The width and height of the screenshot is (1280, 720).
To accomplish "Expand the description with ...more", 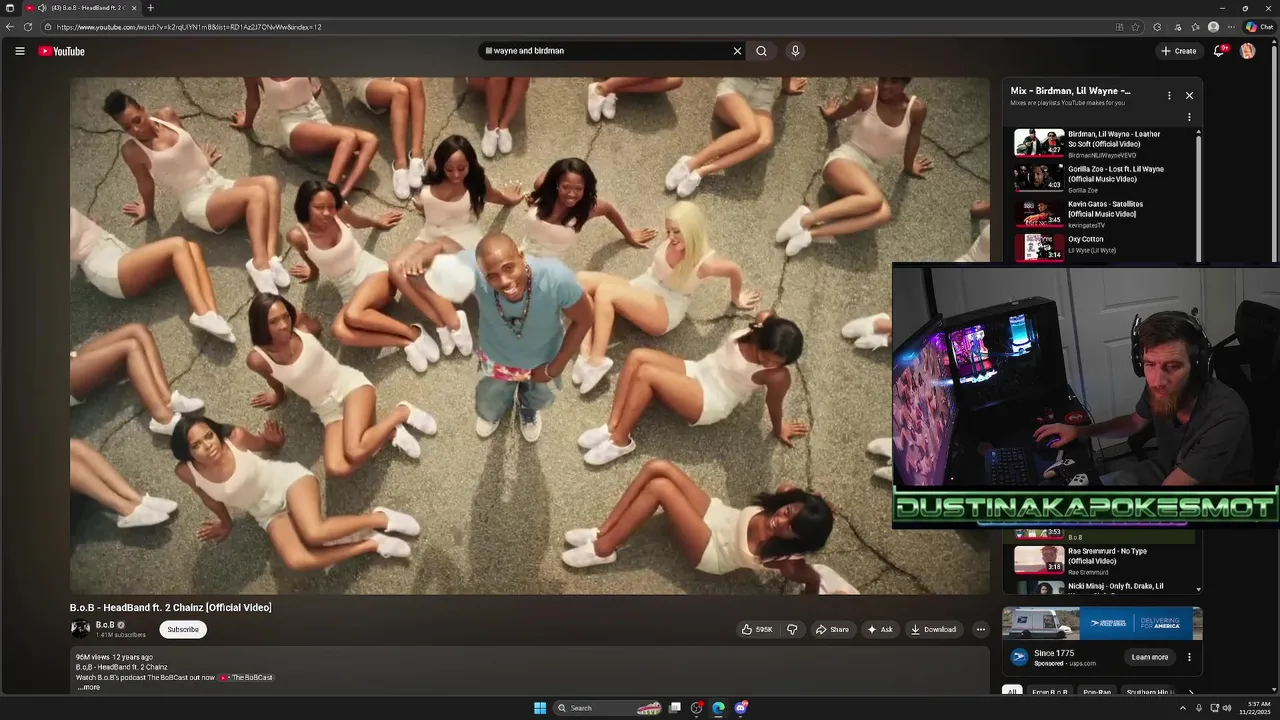I will pos(89,687).
